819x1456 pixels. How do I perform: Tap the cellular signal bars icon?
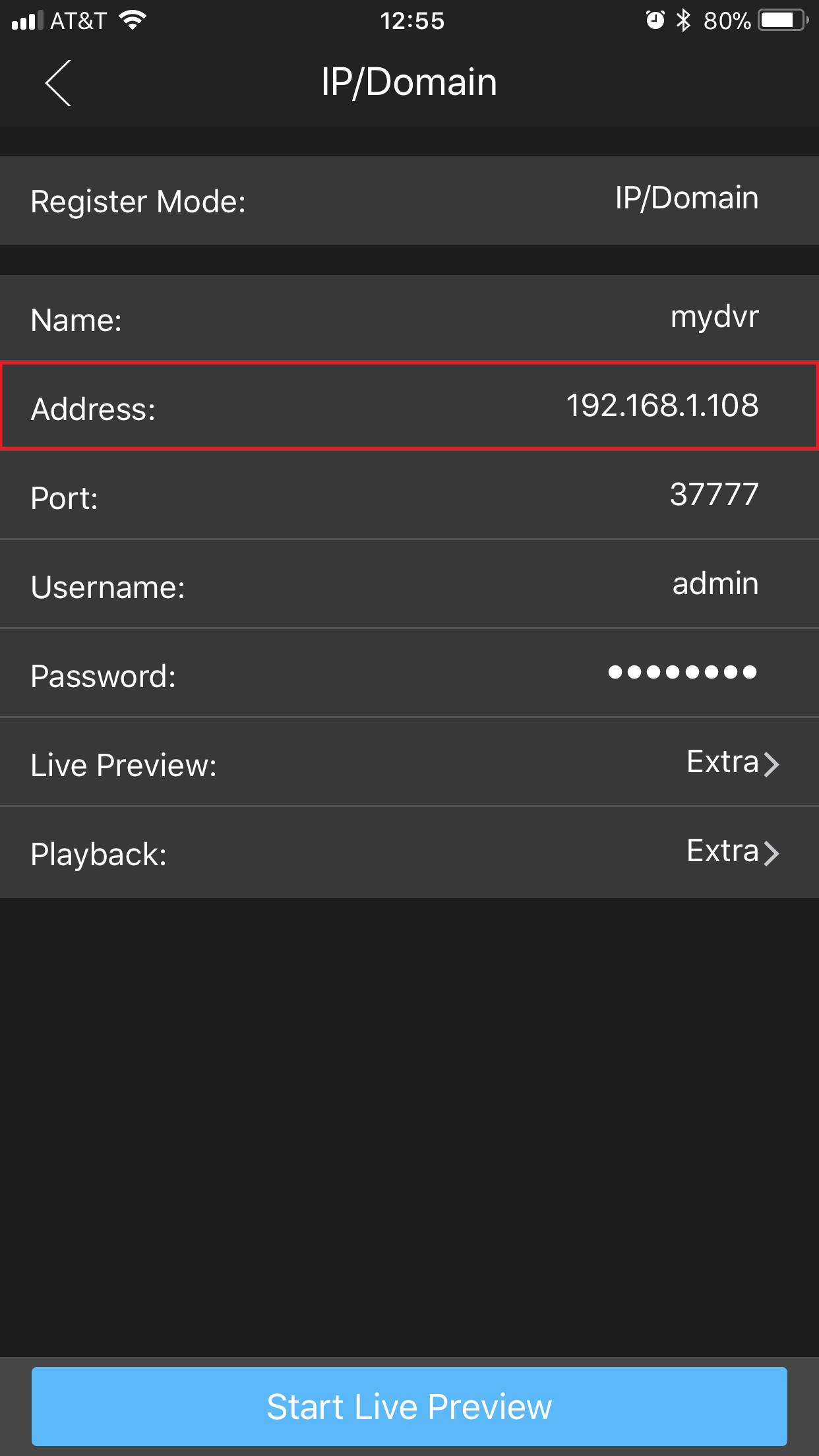[28, 20]
